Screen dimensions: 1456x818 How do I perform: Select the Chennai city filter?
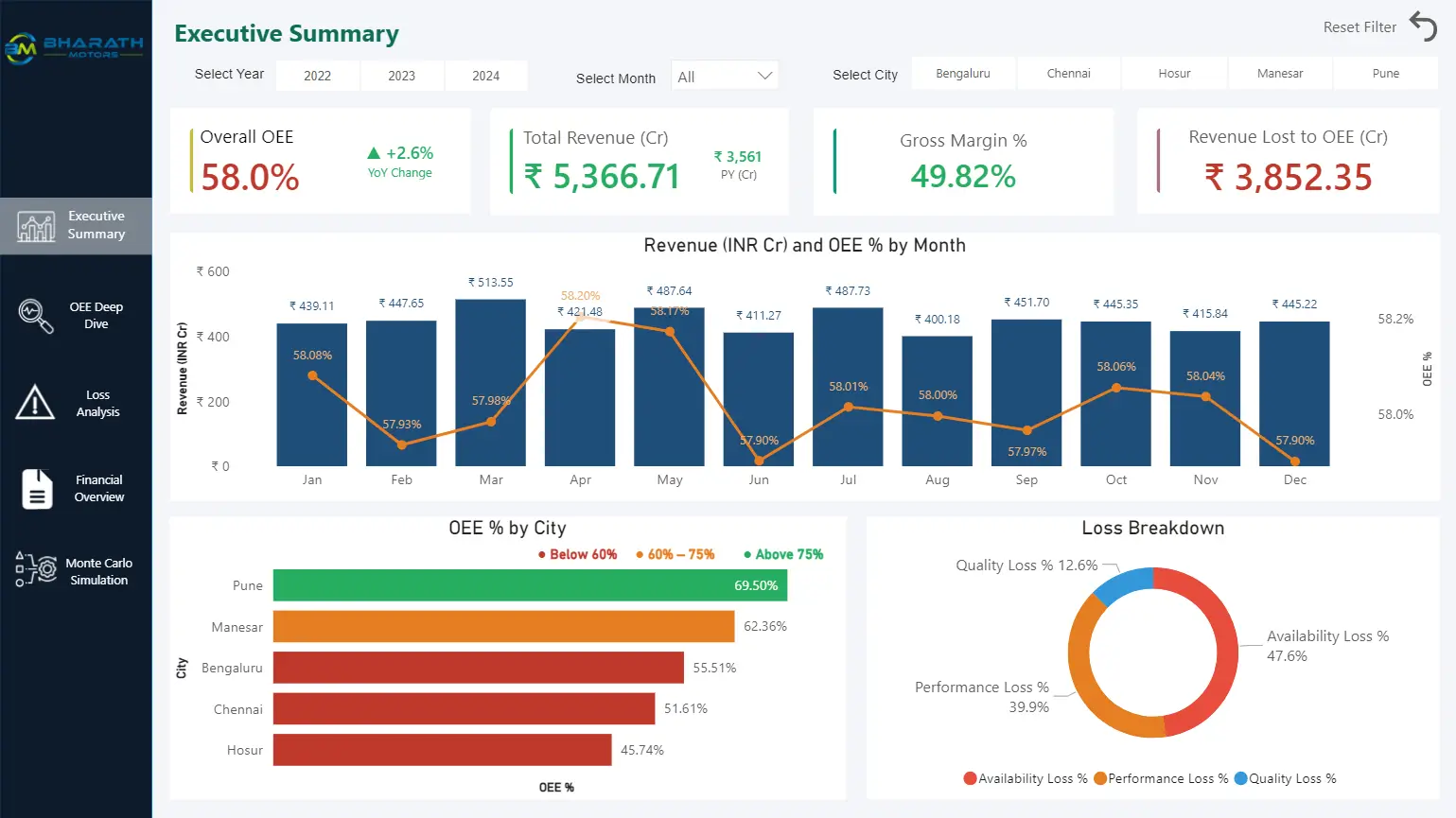point(1068,73)
